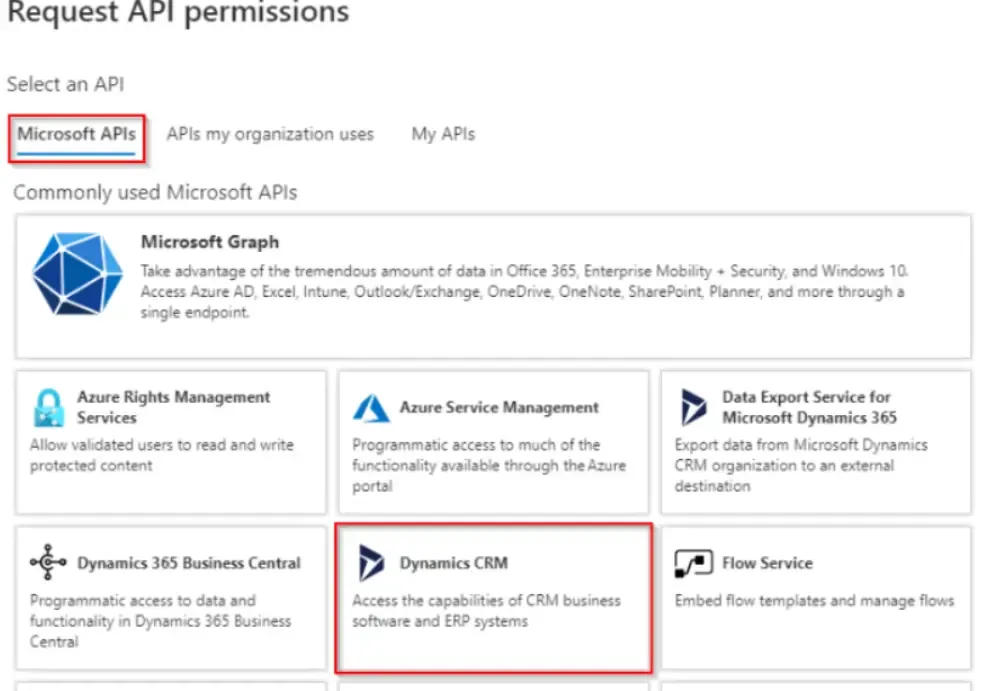Select Dynamics 365 Business Central title
1004x691 pixels.
(x=189, y=563)
